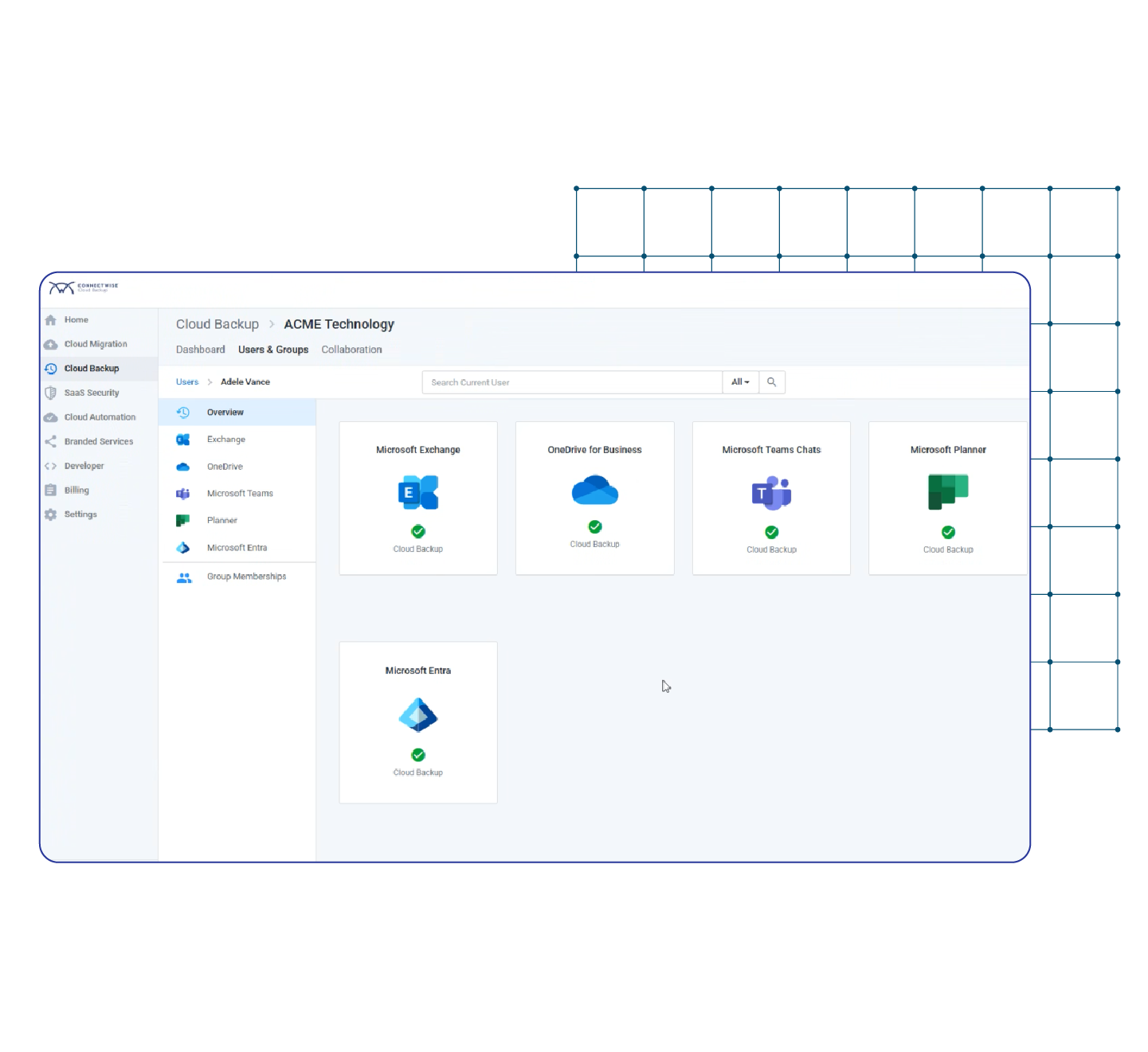The height and width of the screenshot is (1052, 1148).
Task: Click the Microsoft Planner card icon
Action: pos(948,491)
